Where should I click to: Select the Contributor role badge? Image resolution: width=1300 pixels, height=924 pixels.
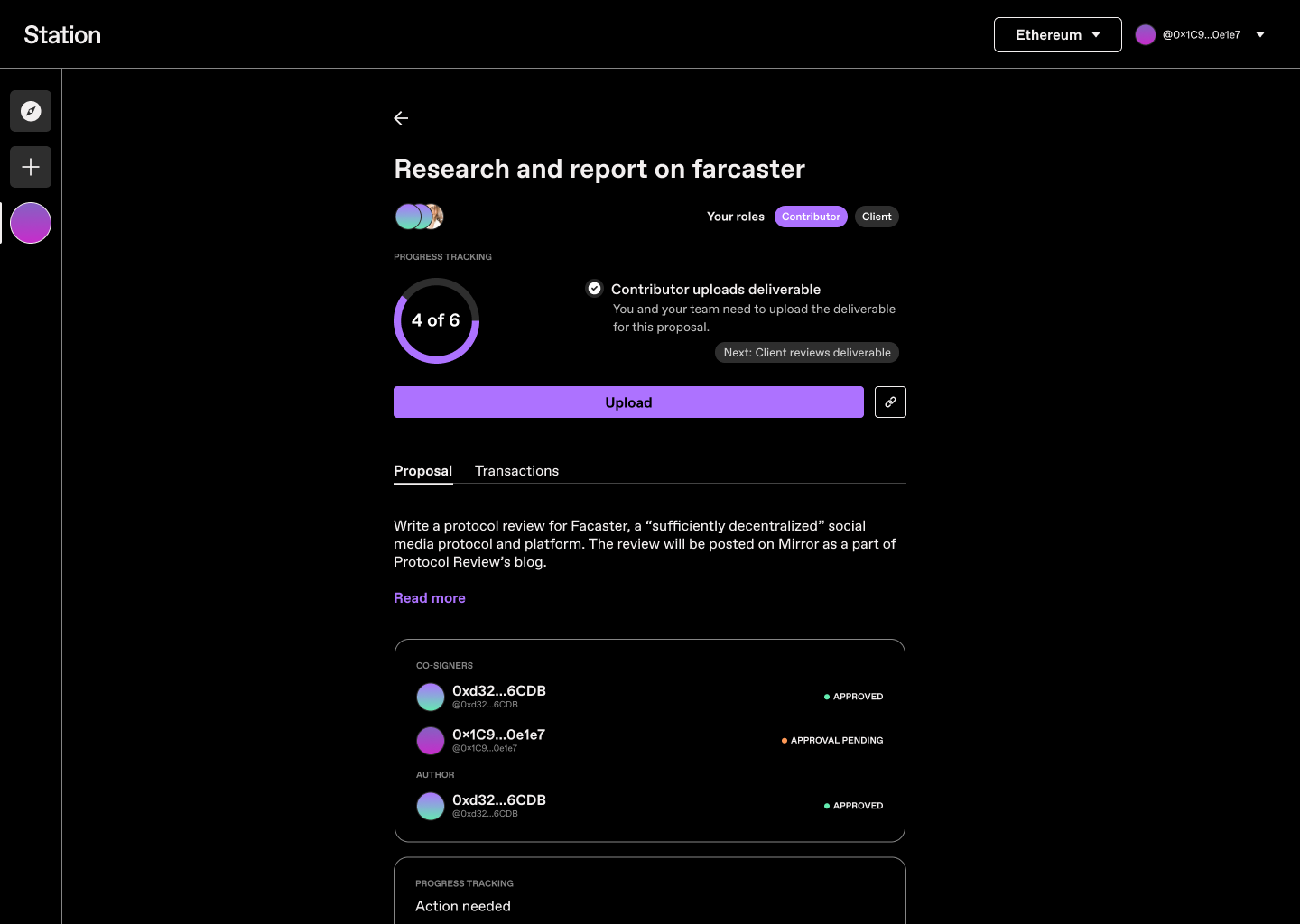coord(811,217)
